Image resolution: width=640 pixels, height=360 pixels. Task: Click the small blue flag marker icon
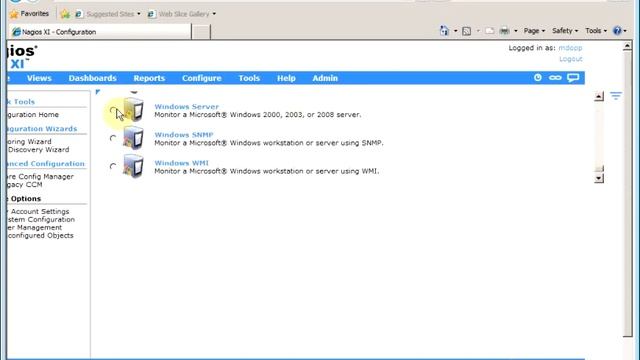pyautogui.click(x=98, y=92)
